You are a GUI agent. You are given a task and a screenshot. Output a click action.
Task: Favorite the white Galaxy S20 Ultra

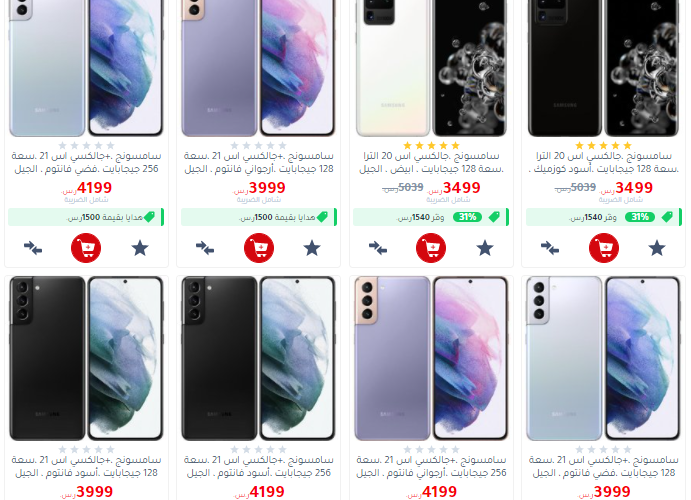[x=485, y=248]
